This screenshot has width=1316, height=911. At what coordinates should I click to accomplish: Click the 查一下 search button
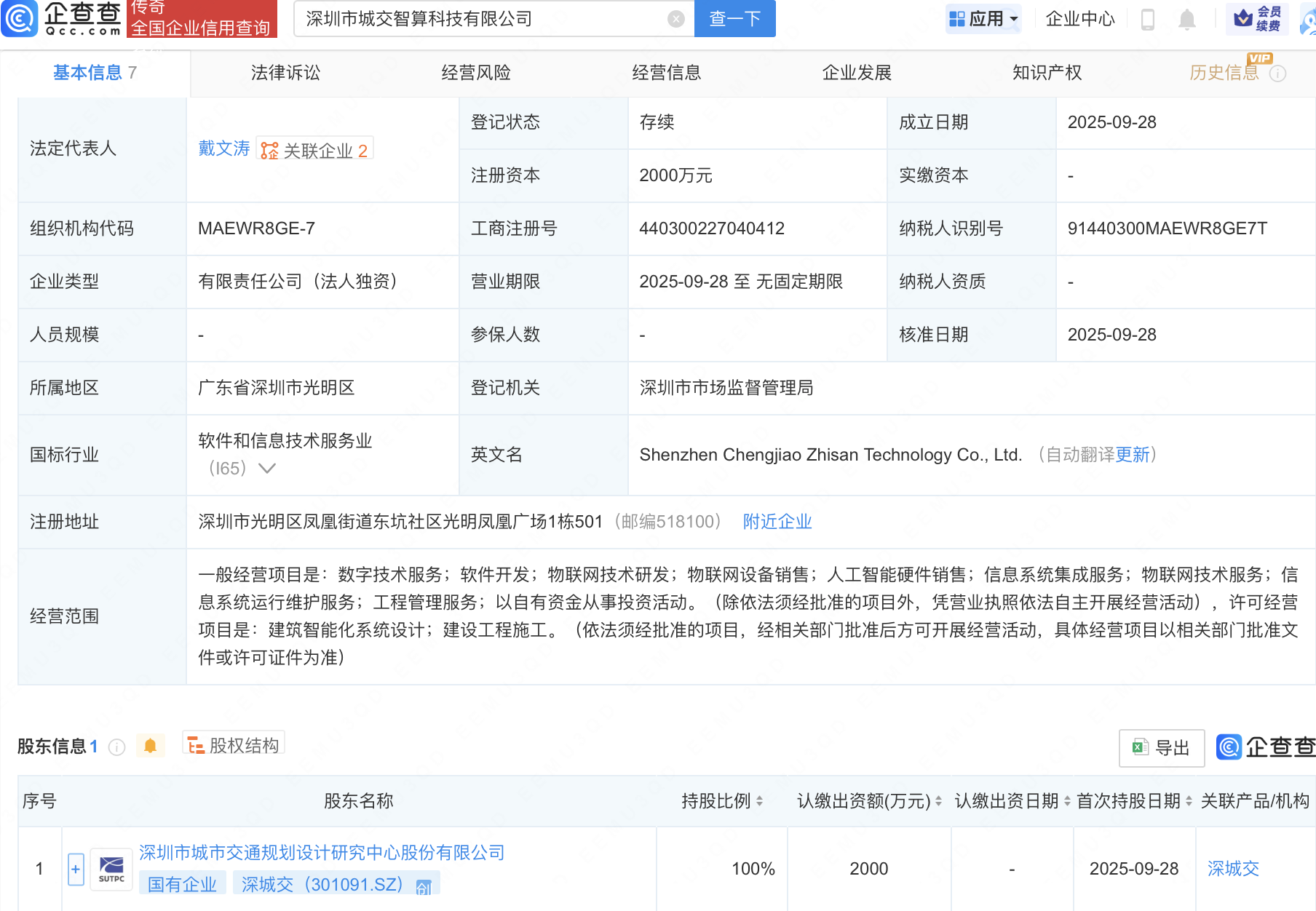pyautogui.click(x=734, y=19)
